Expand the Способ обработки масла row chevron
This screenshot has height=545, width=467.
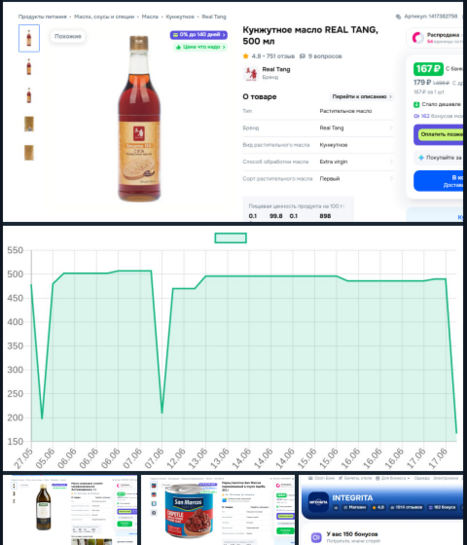point(391,162)
